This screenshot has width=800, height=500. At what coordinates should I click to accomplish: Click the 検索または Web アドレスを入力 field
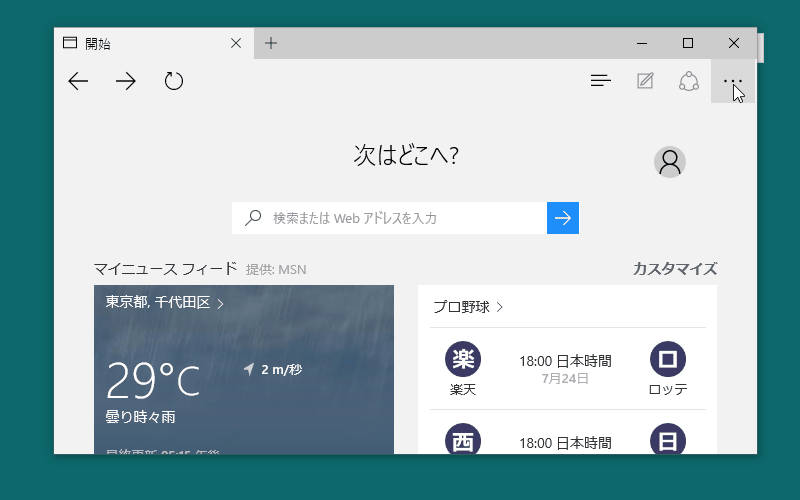point(389,218)
